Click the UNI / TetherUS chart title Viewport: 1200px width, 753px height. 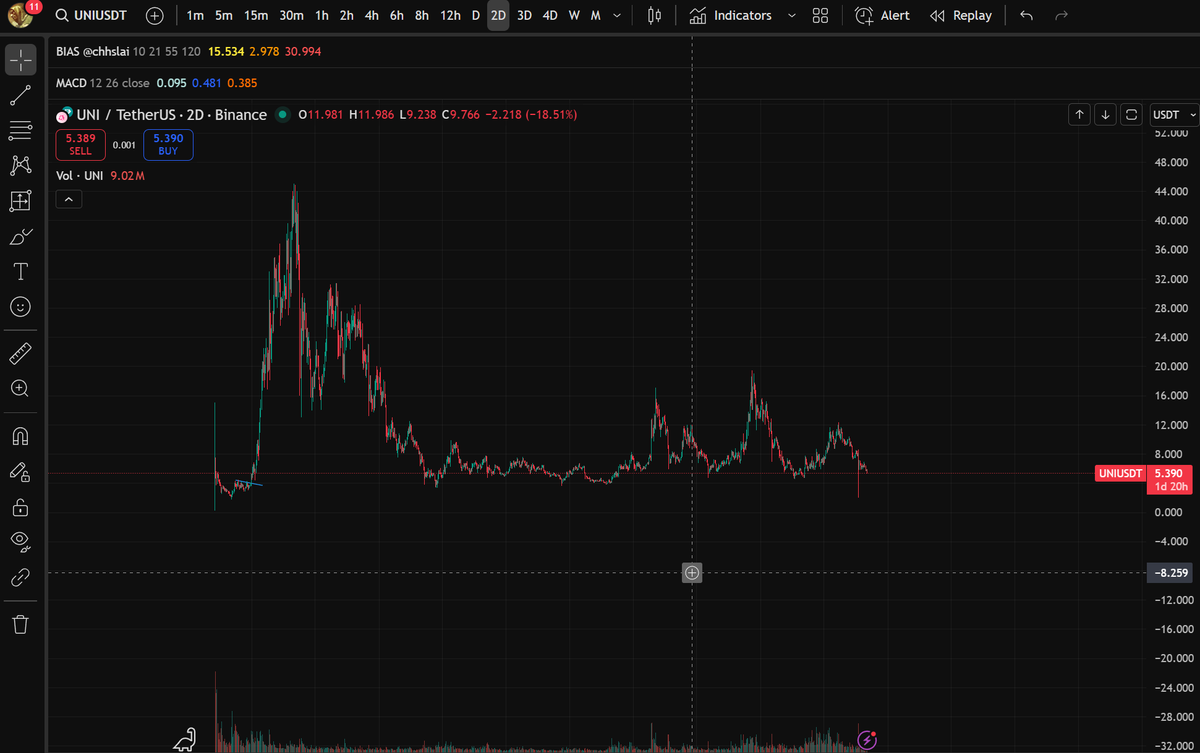pyautogui.click(x=172, y=115)
